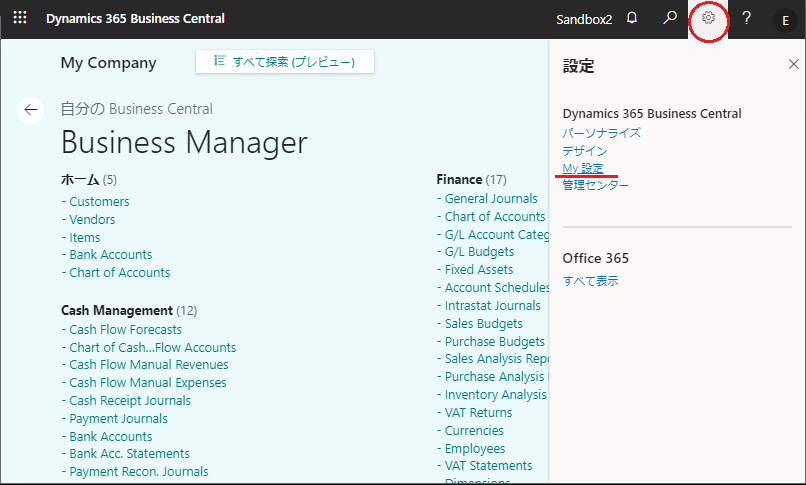This screenshot has height=485, width=806.
Task: Click the すべて表示 link under Office 365
Action: (591, 281)
